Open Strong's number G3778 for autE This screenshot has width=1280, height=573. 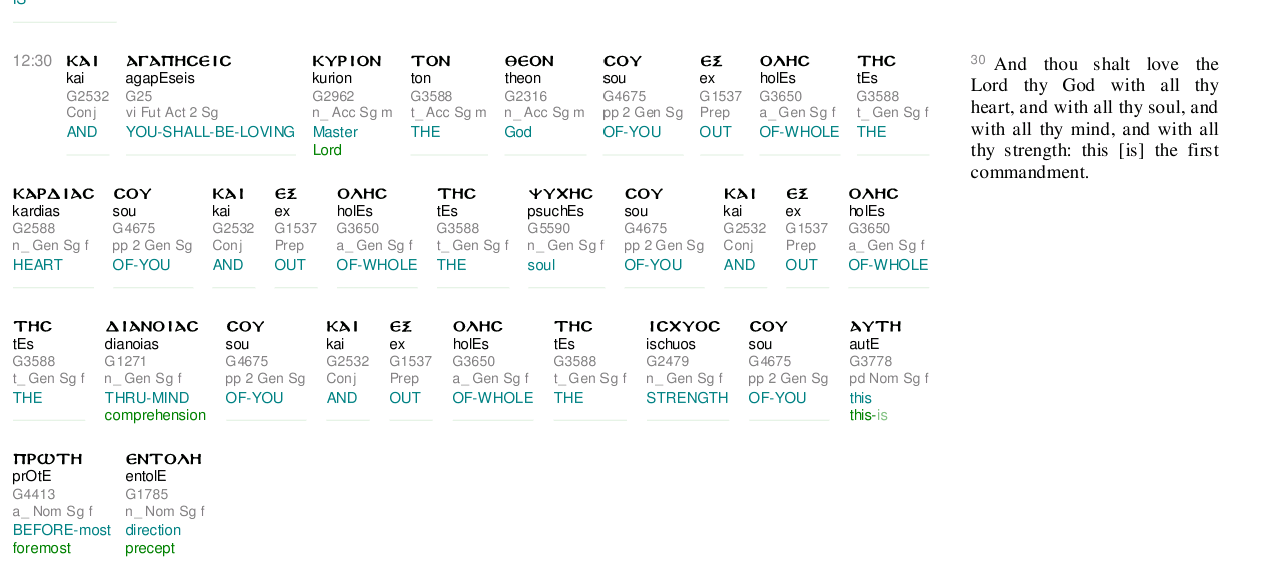pyautogui.click(x=870, y=361)
